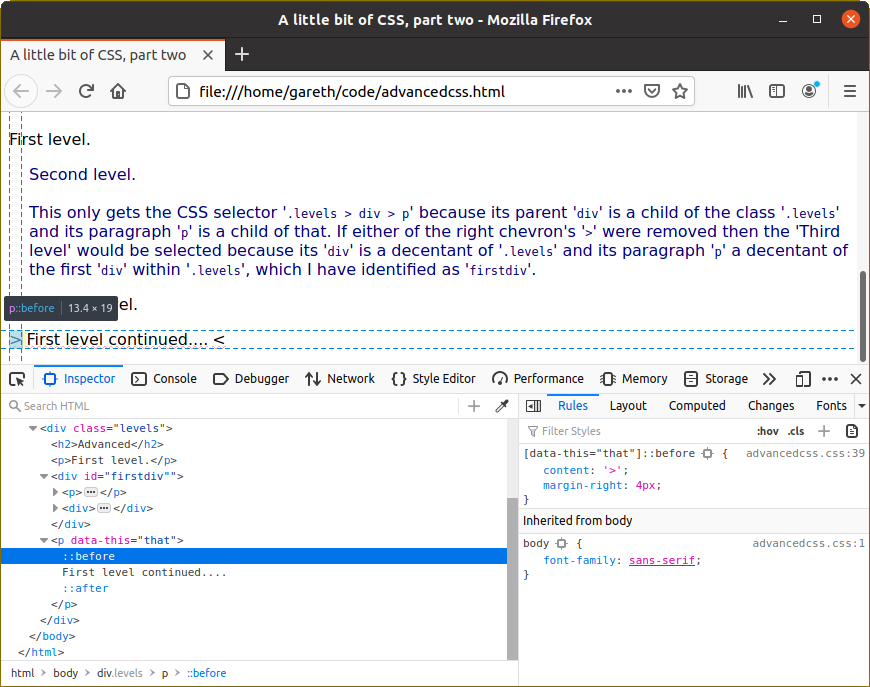Open a new browser tab
This screenshot has height=687, width=870.
pos(242,54)
